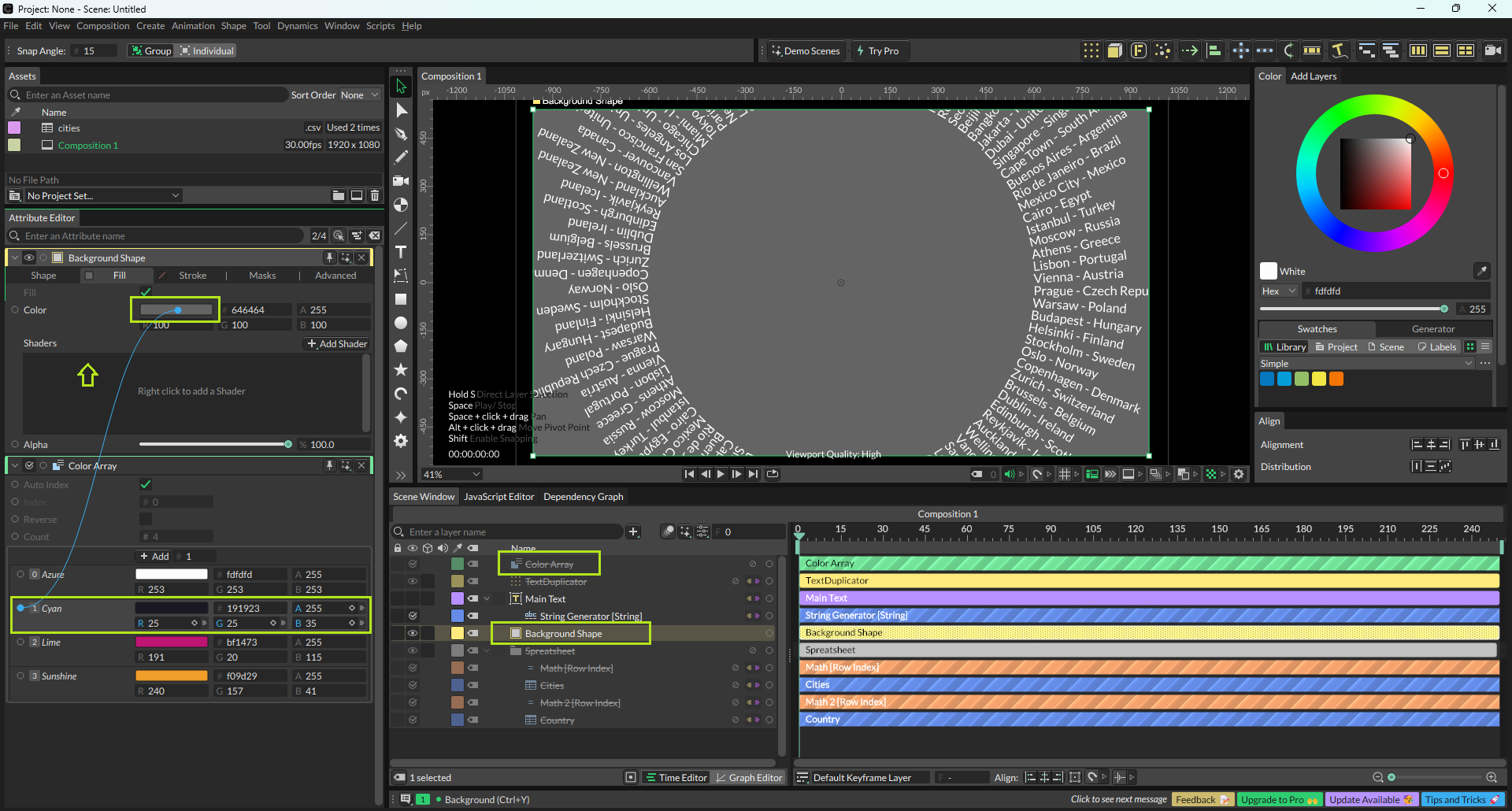Switch to the JavaScript Editor tab
This screenshot has height=811, width=1512.
(498, 497)
